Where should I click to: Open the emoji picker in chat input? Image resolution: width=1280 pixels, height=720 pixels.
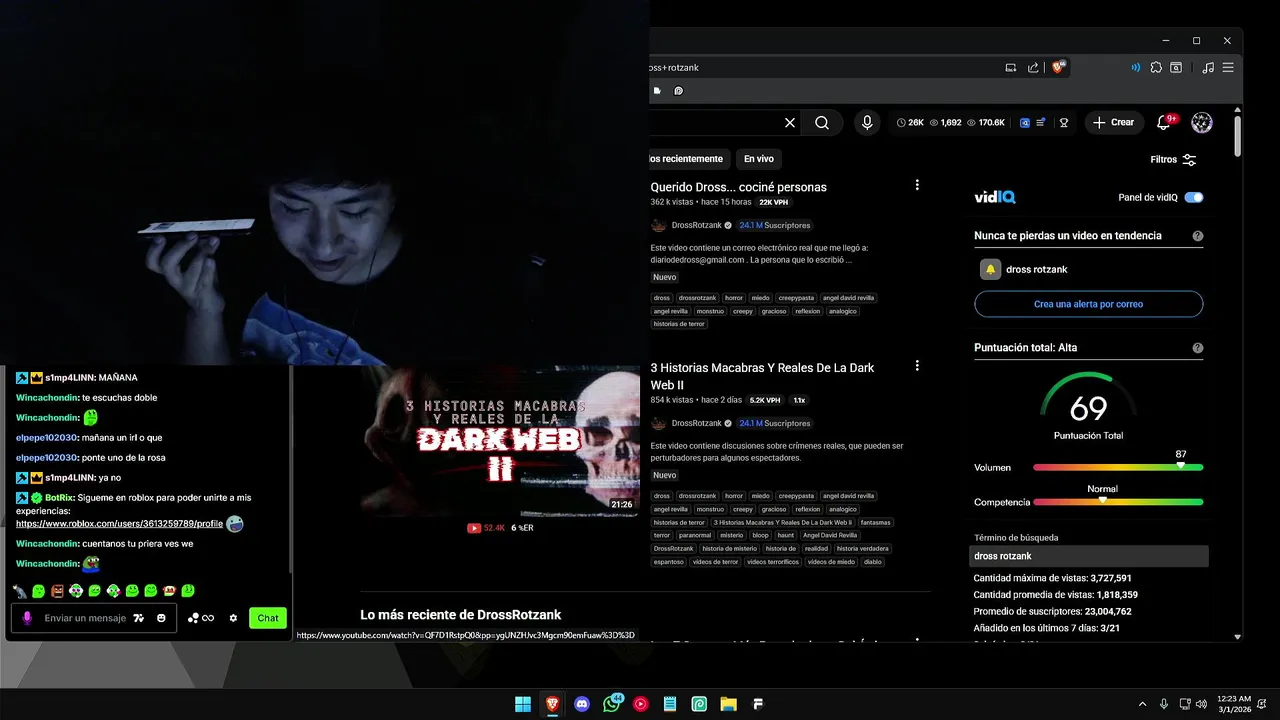point(161,618)
